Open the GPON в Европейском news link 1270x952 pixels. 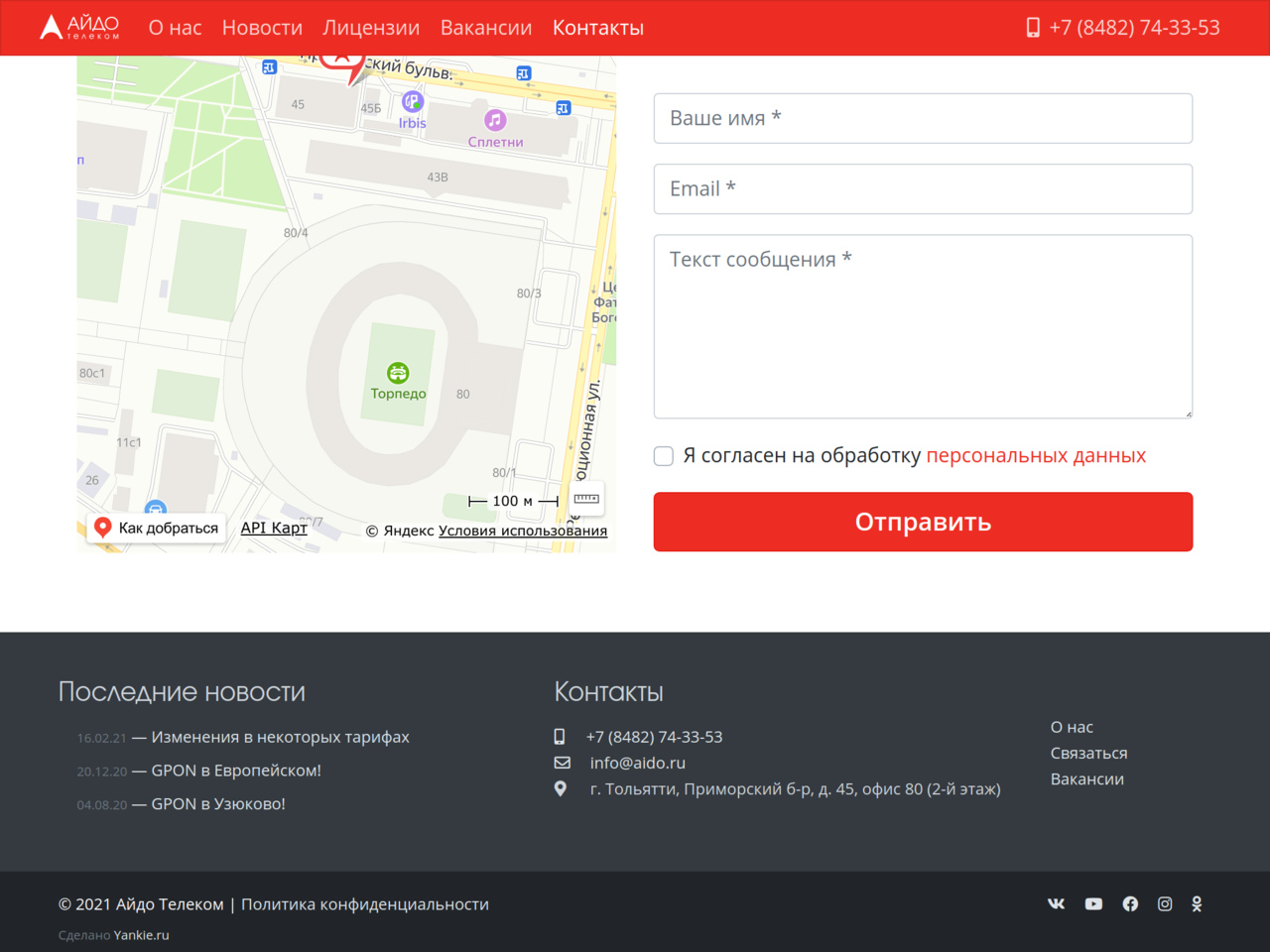click(235, 771)
